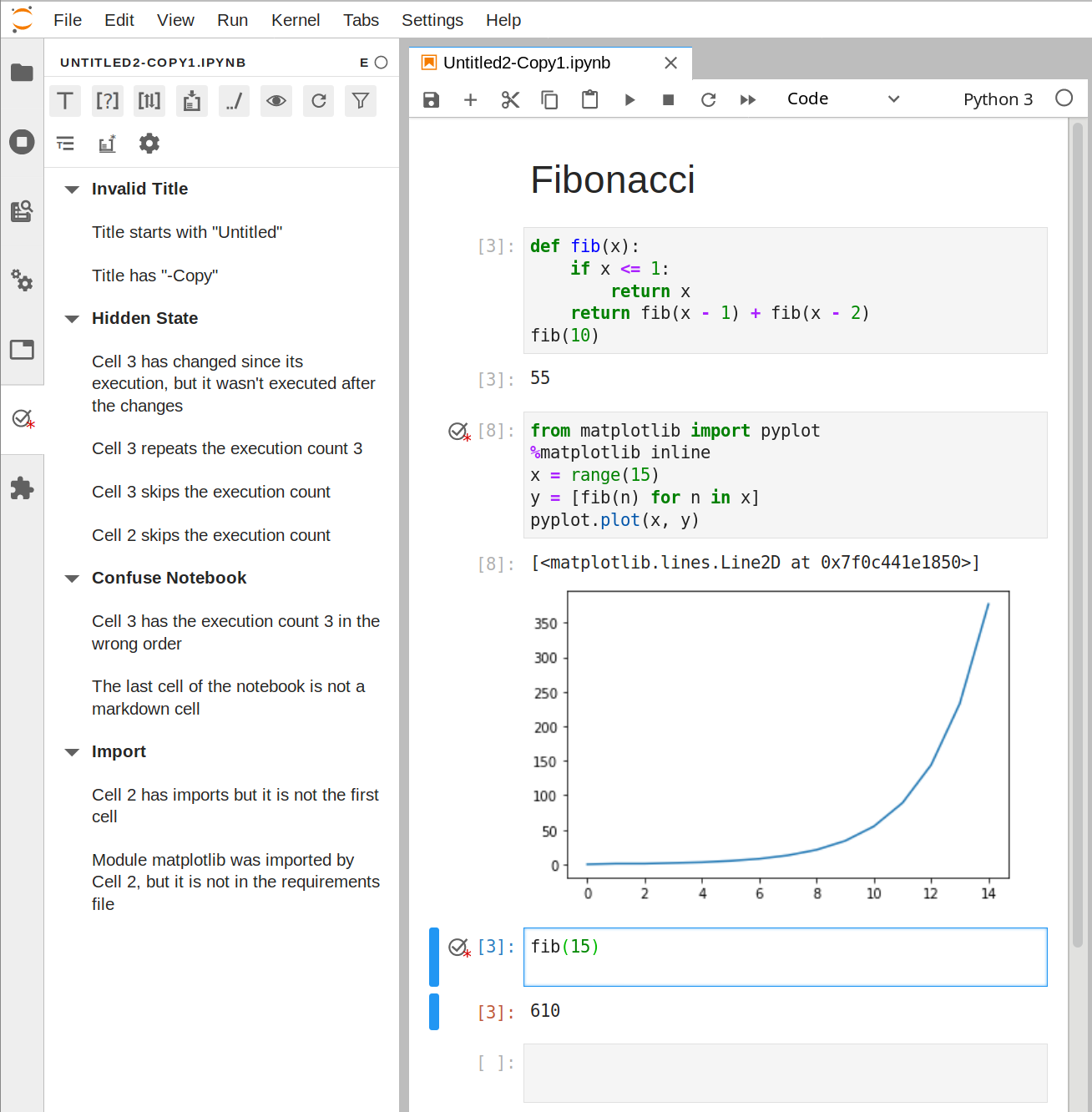This screenshot has width=1092, height=1112.
Task: Run the selected cell
Action: pos(629,100)
